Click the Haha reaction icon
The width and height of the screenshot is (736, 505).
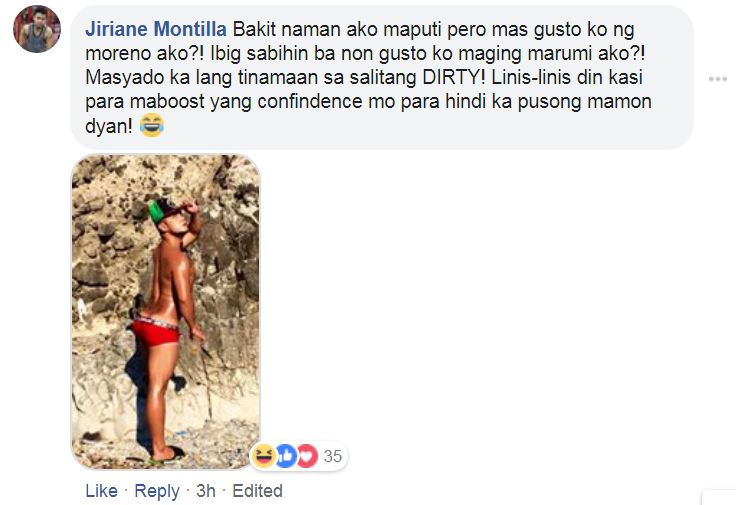264,455
